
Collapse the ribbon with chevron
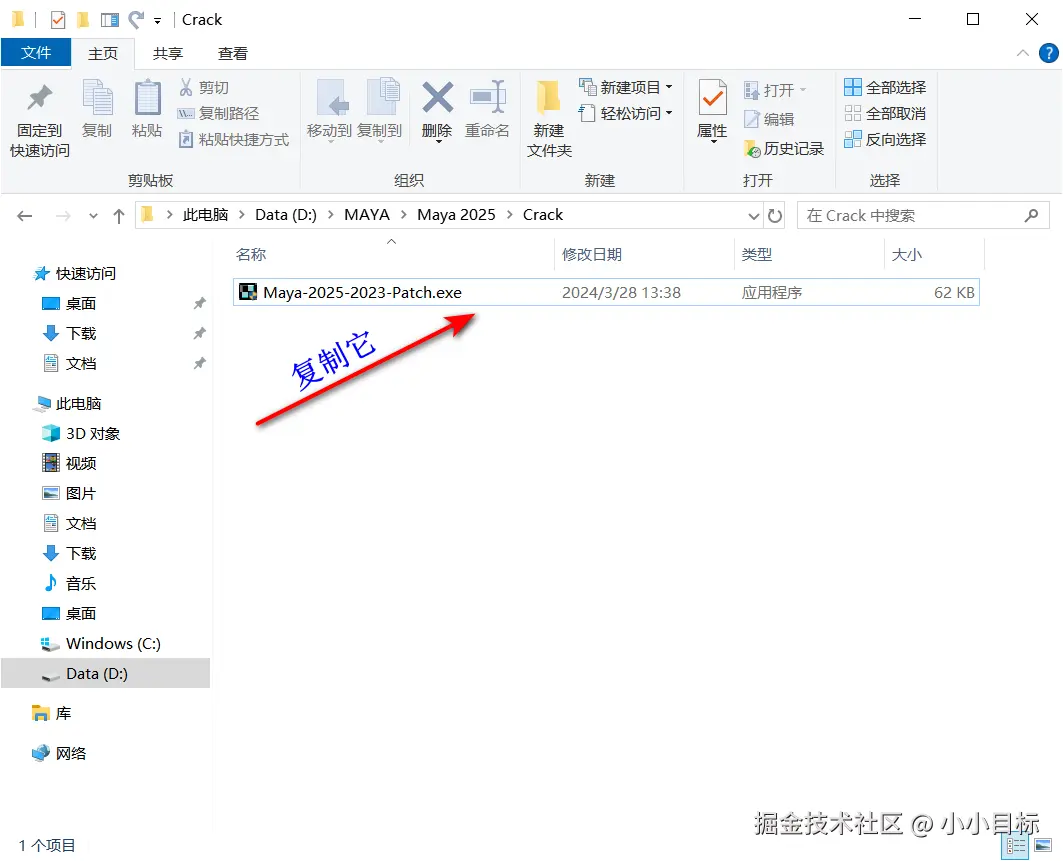coord(1022,53)
